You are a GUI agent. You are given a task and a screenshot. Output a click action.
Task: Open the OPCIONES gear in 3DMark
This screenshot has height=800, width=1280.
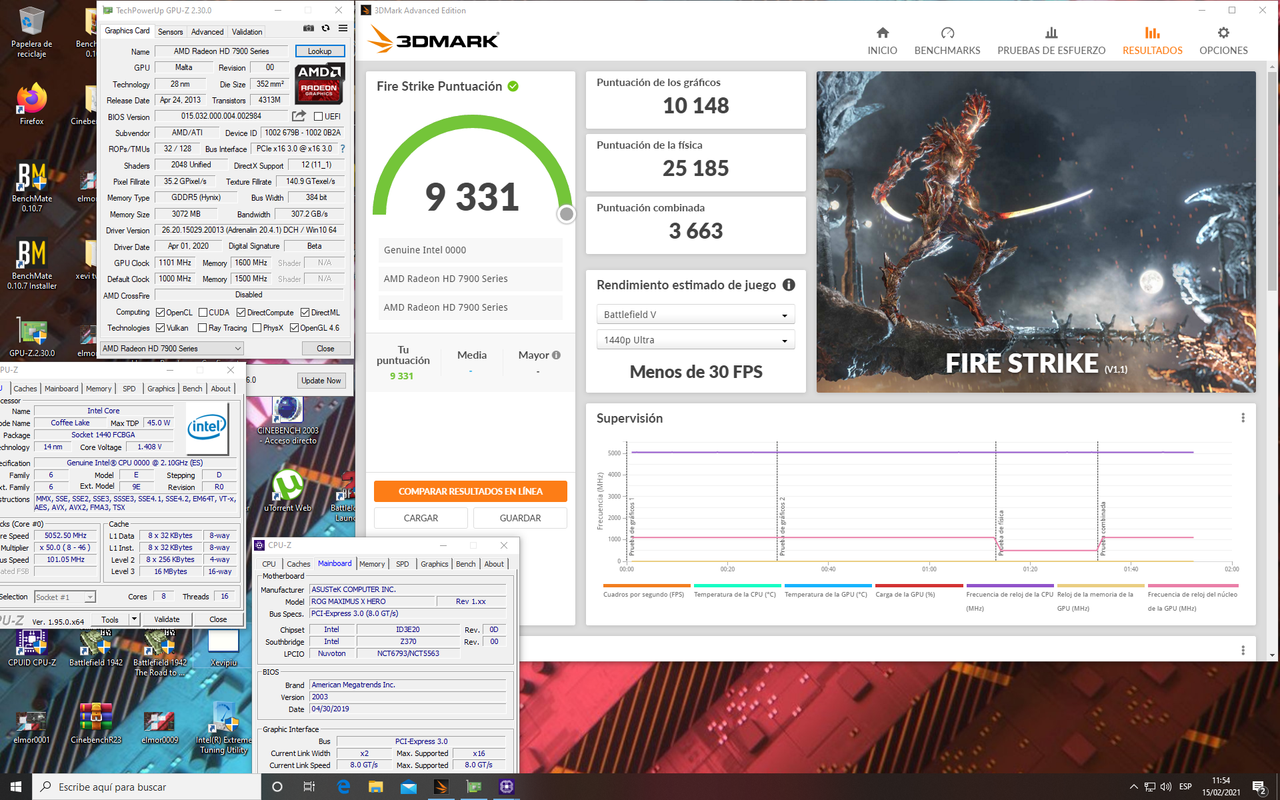(1223, 33)
